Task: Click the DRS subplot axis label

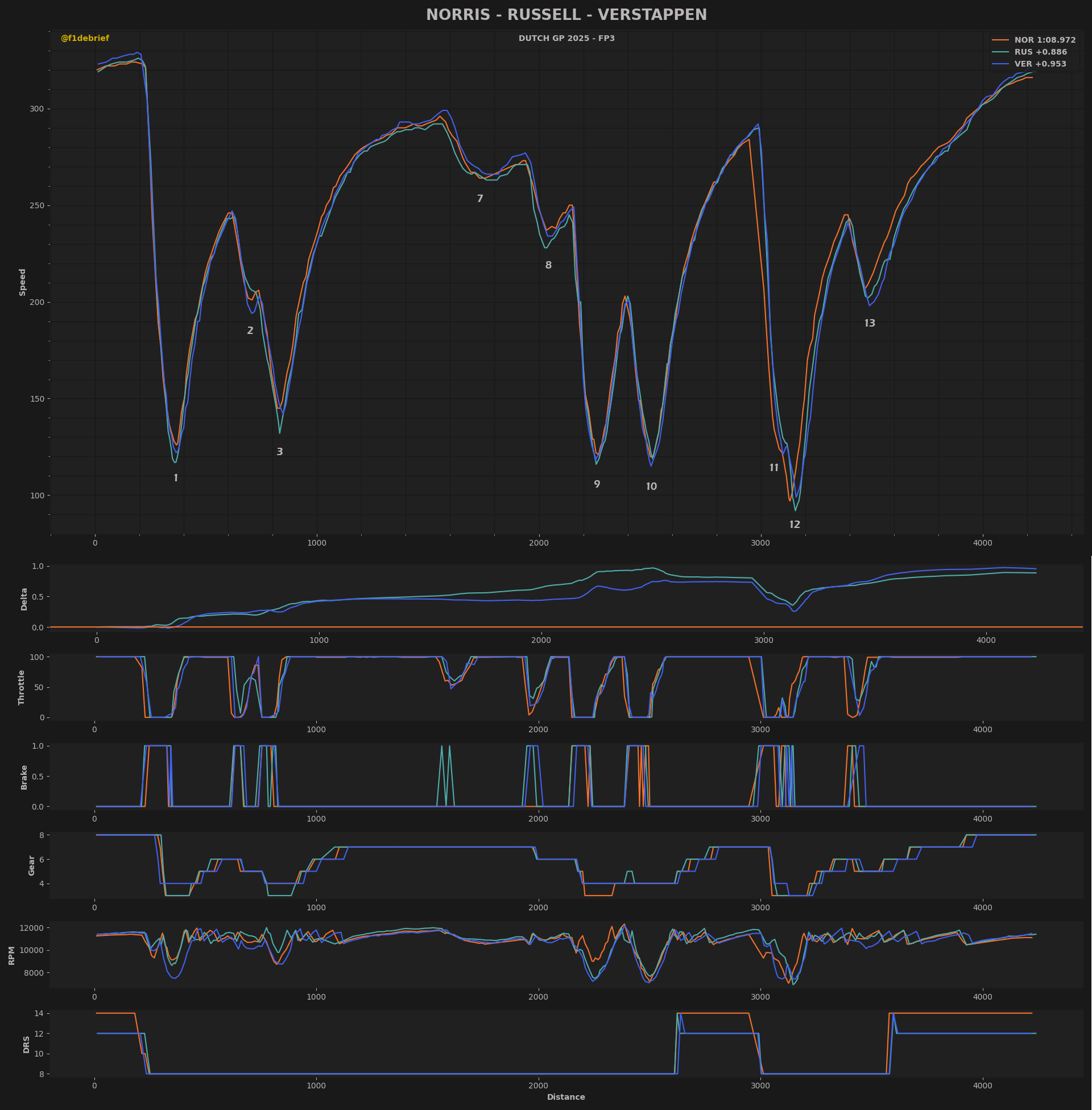Action: click(26, 1044)
